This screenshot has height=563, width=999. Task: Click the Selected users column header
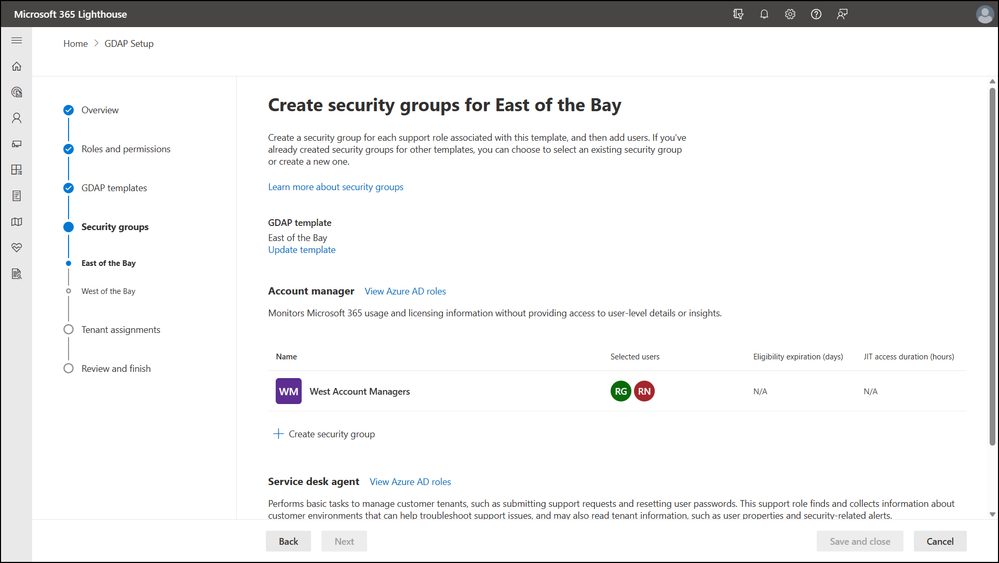(x=635, y=357)
